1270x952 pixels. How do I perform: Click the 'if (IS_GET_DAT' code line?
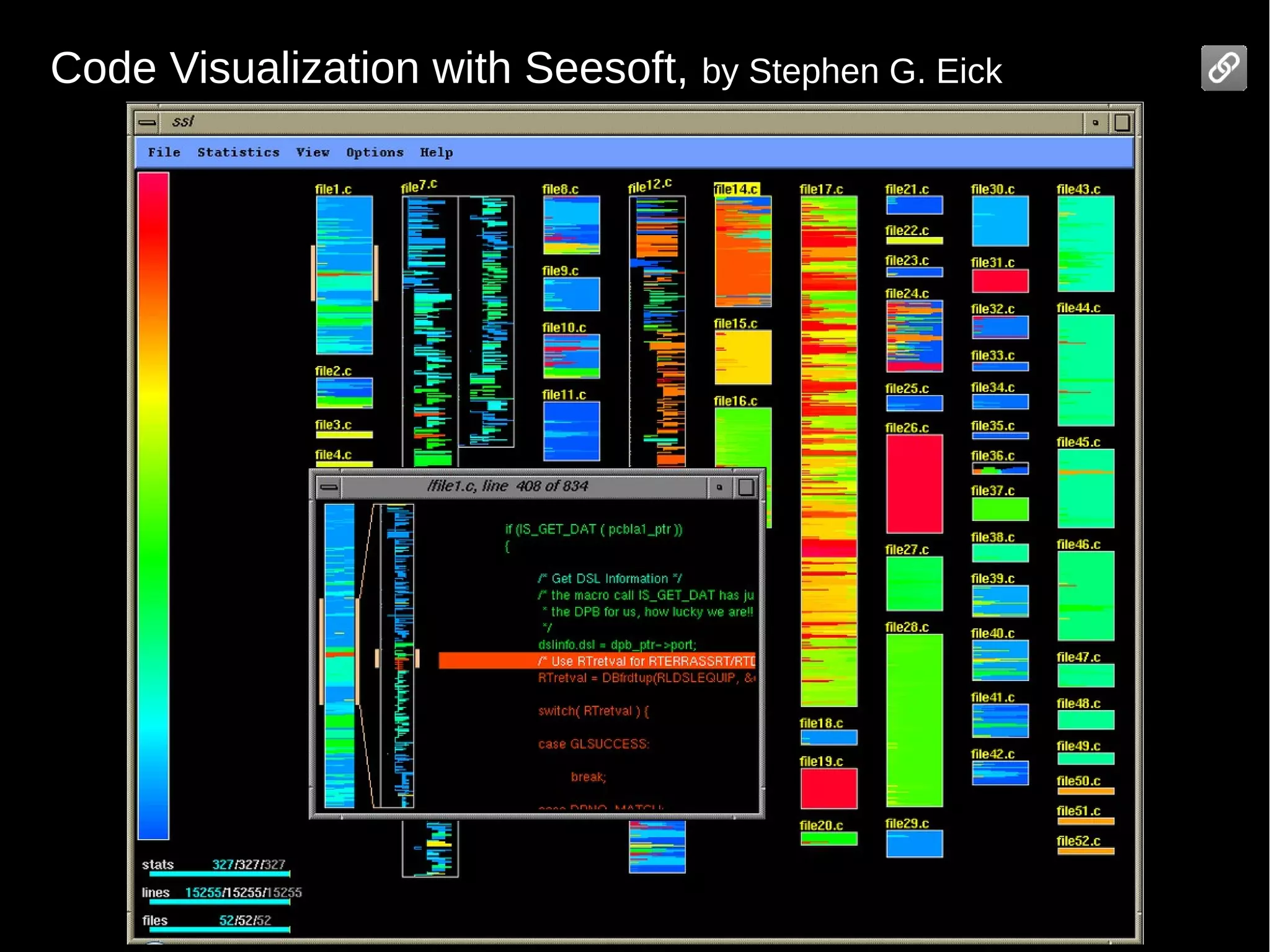[593, 529]
